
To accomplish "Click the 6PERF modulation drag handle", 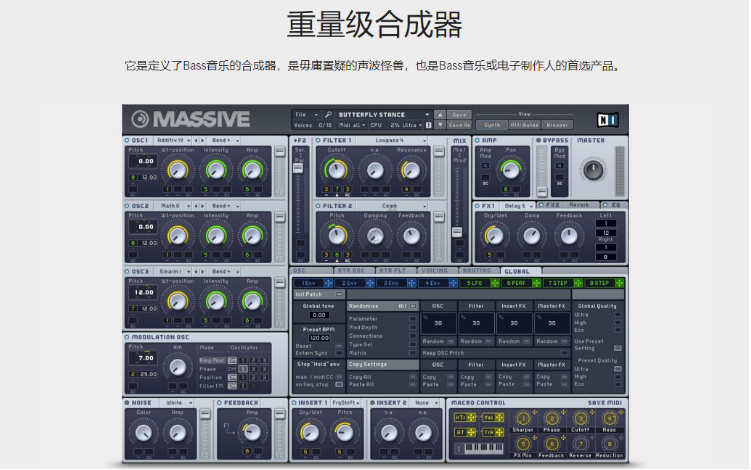I will [x=536, y=283].
